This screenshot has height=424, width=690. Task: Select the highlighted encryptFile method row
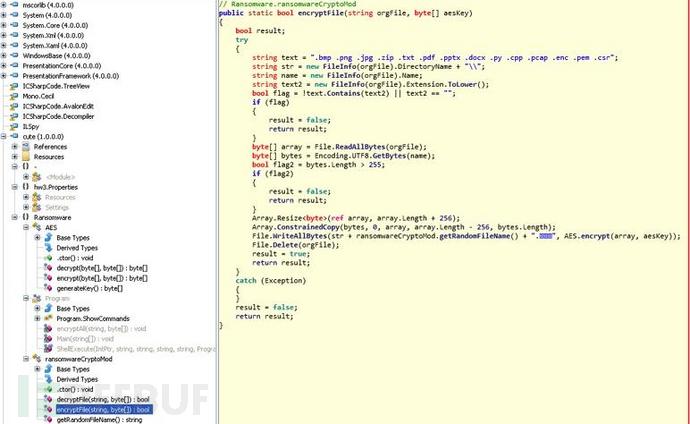[104, 409]
